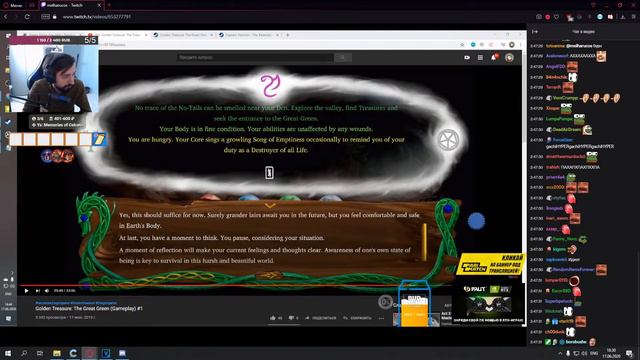This screenshot has width=640, height=360.
Task: Click the Save button under video
Action: [x=358, y=318]
